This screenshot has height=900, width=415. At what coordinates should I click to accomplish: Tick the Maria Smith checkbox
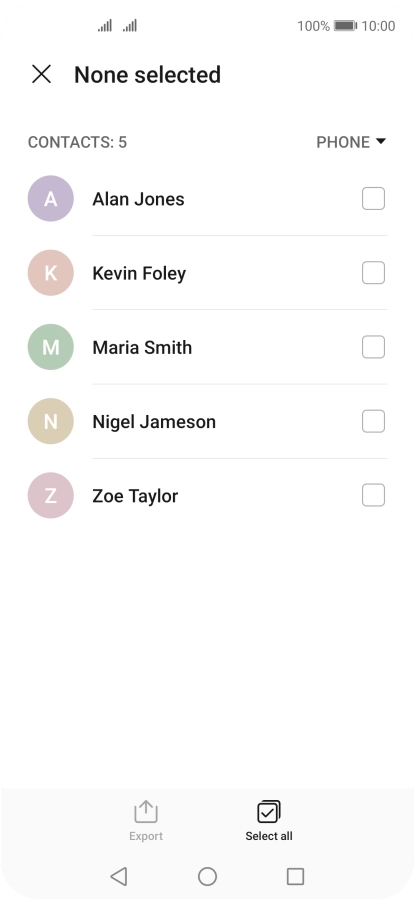tap(373, 347)
